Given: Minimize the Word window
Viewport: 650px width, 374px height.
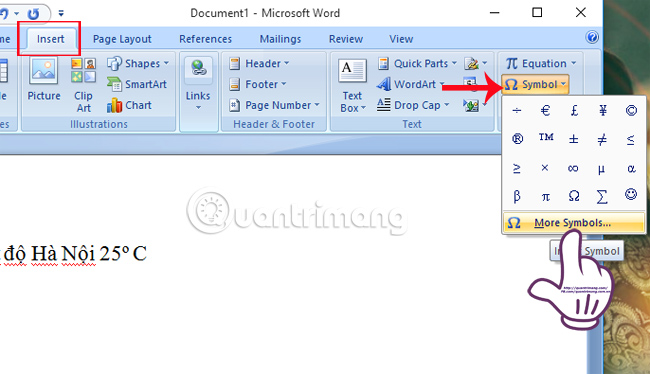Looking at the screenshot, I should pos(495,12).
